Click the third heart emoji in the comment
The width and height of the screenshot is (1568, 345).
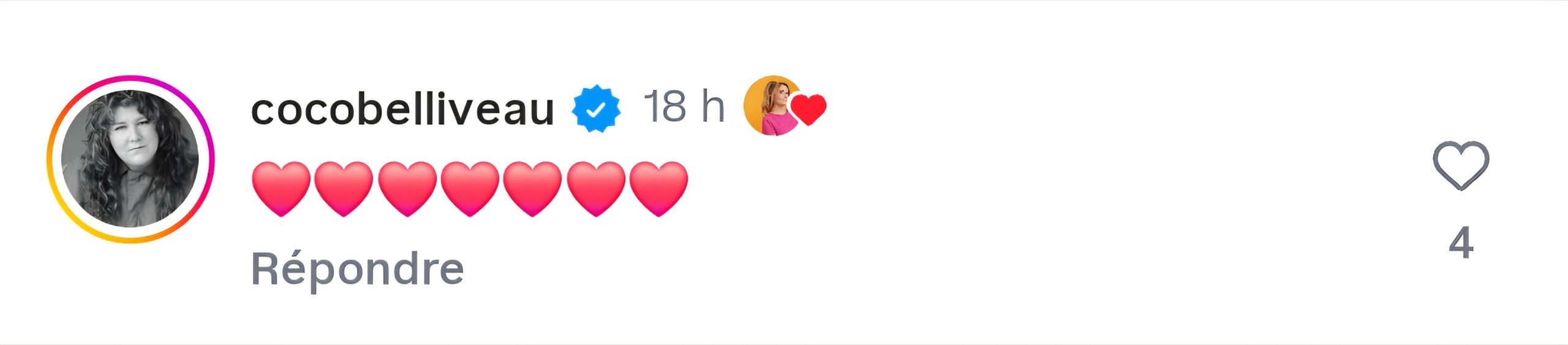click(x=407, y=188)
